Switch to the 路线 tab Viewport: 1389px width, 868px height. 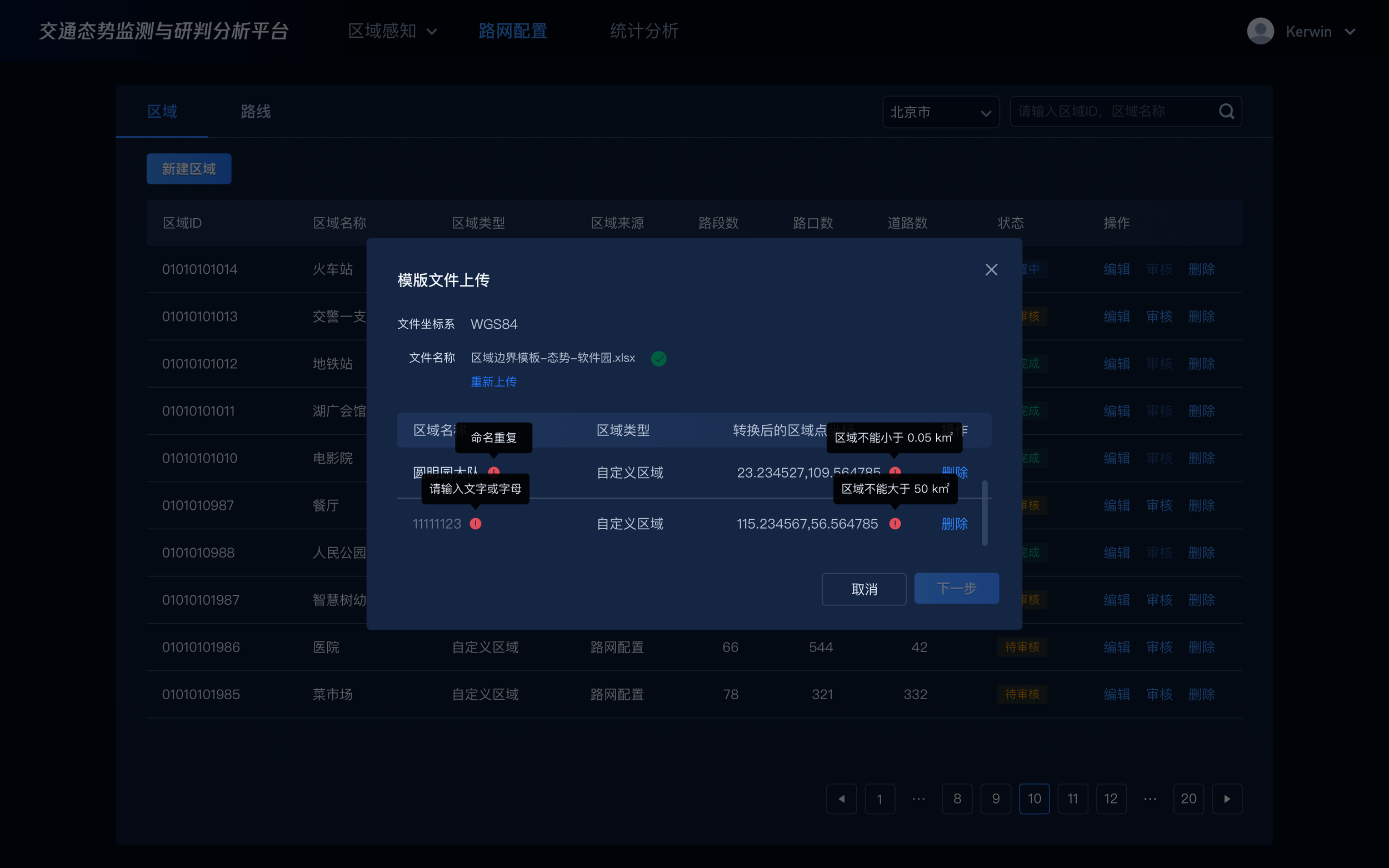click(x=256, y=112)
